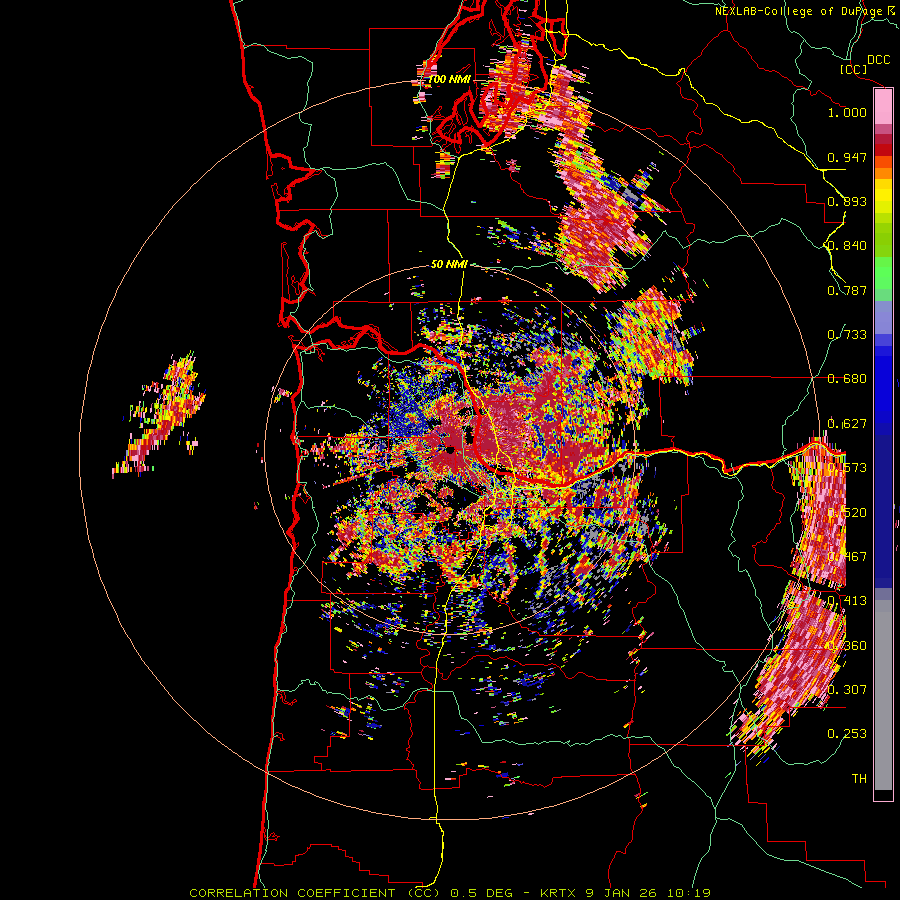Click the 0.840 legend value

click(847, 246)
